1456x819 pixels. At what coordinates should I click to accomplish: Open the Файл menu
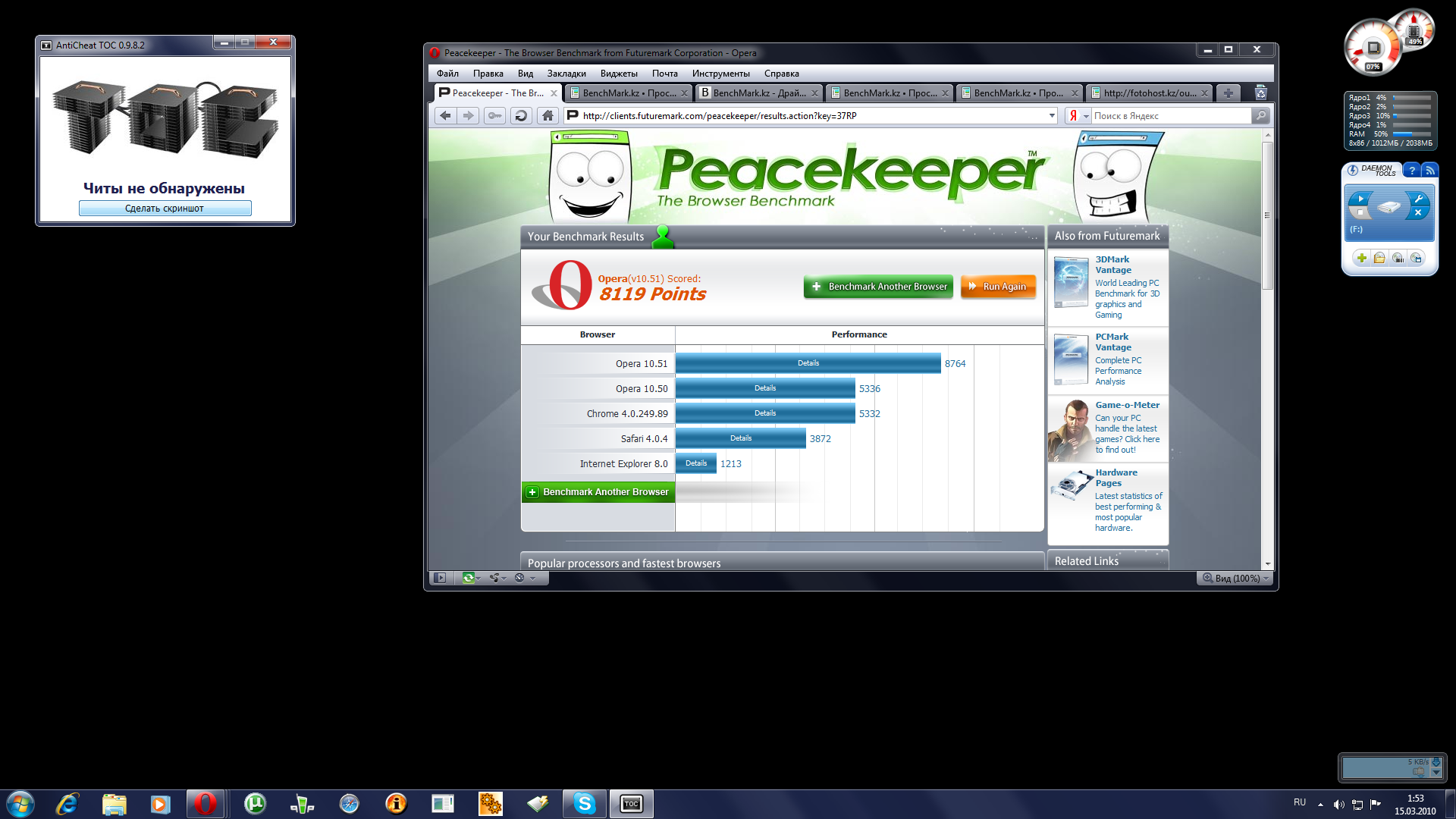(447, 74)
